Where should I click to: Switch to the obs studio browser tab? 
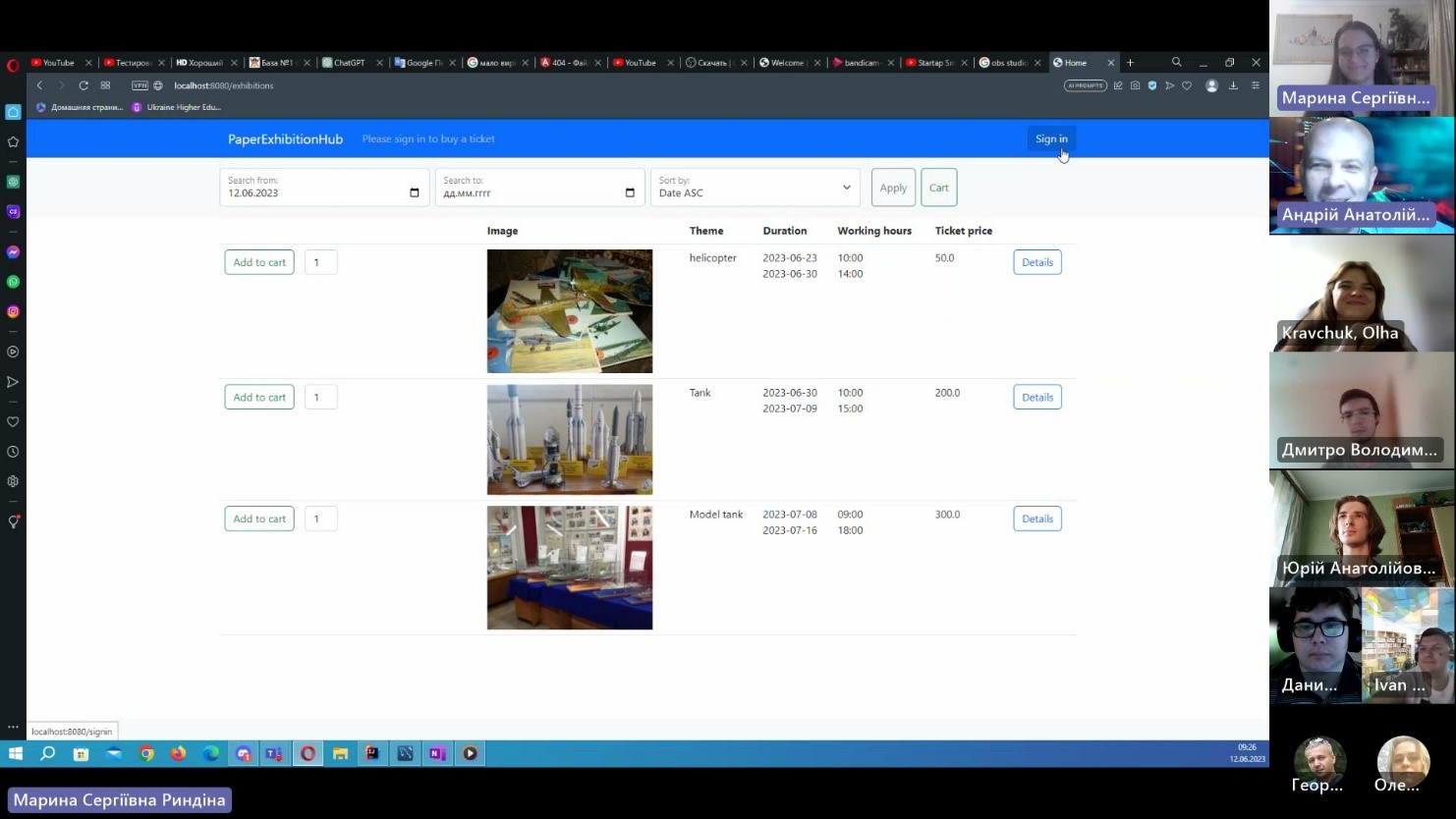click(x=1007, y=63)
